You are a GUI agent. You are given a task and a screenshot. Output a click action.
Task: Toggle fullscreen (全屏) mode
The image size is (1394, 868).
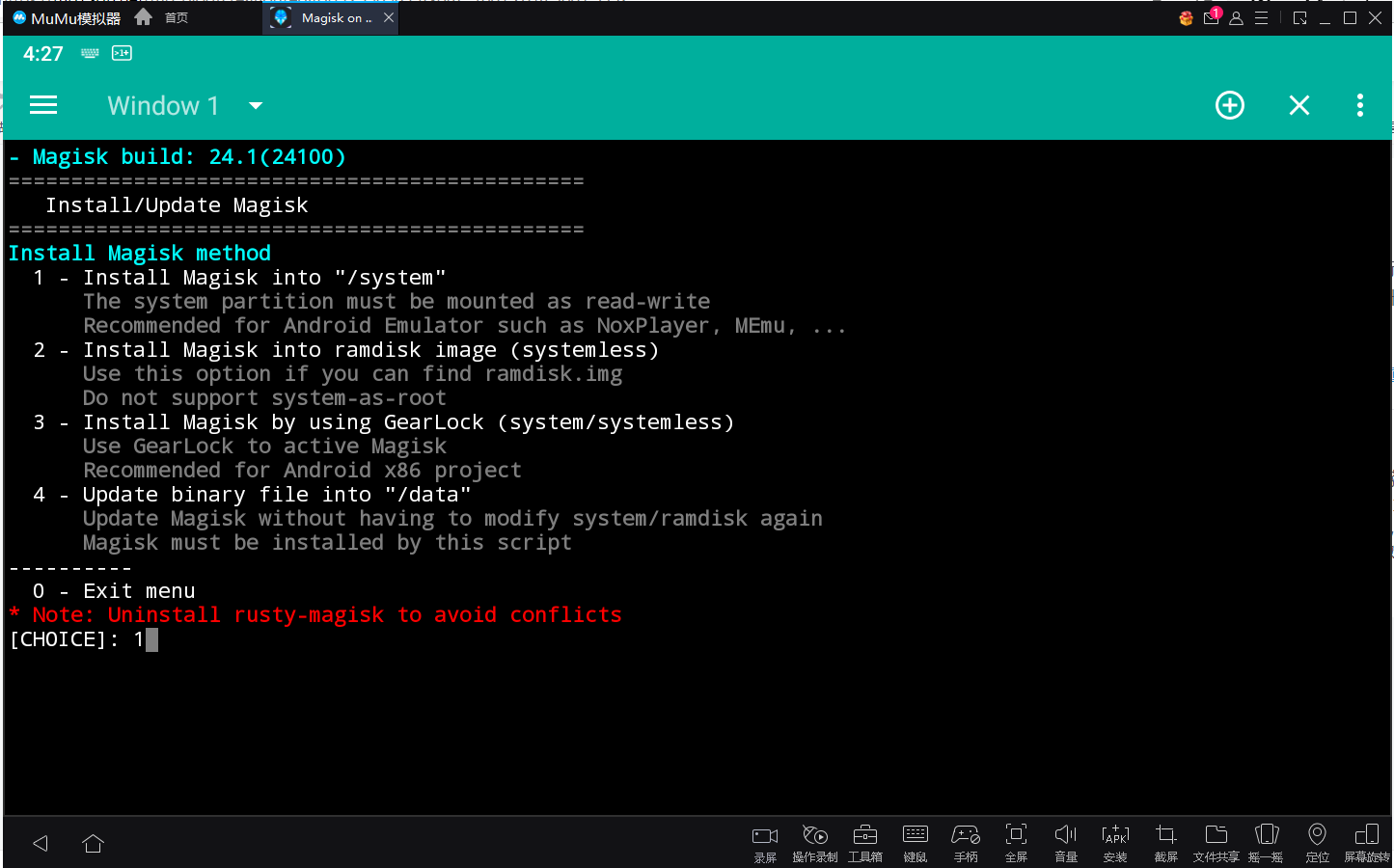coord(1016,843)
